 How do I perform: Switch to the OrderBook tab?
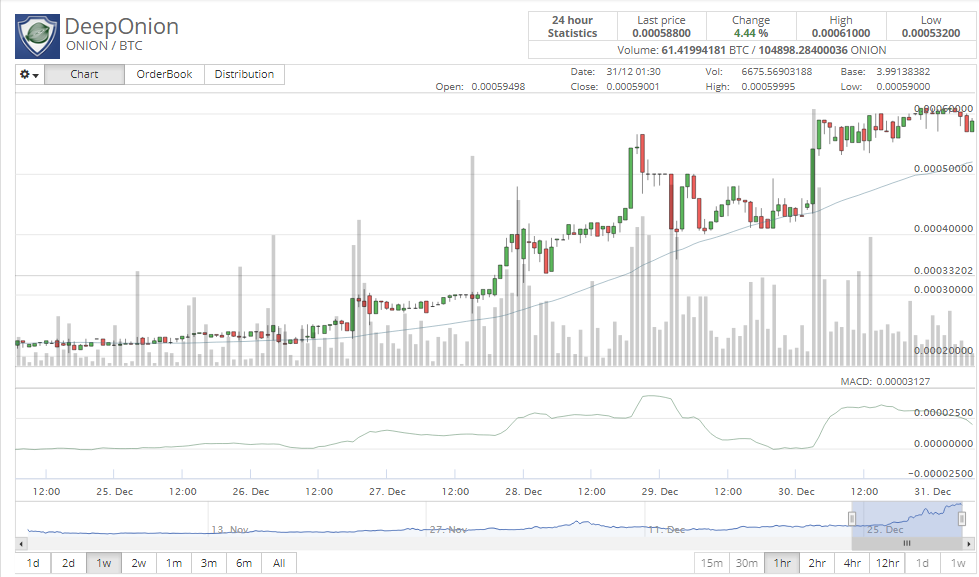point(164,74)
